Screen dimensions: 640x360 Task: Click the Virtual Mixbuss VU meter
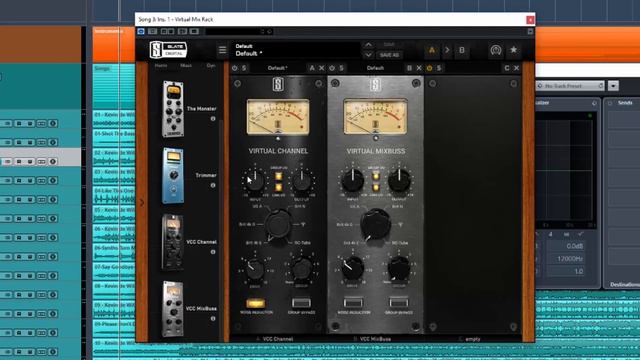pyautogui.click(x=376, y=117)
